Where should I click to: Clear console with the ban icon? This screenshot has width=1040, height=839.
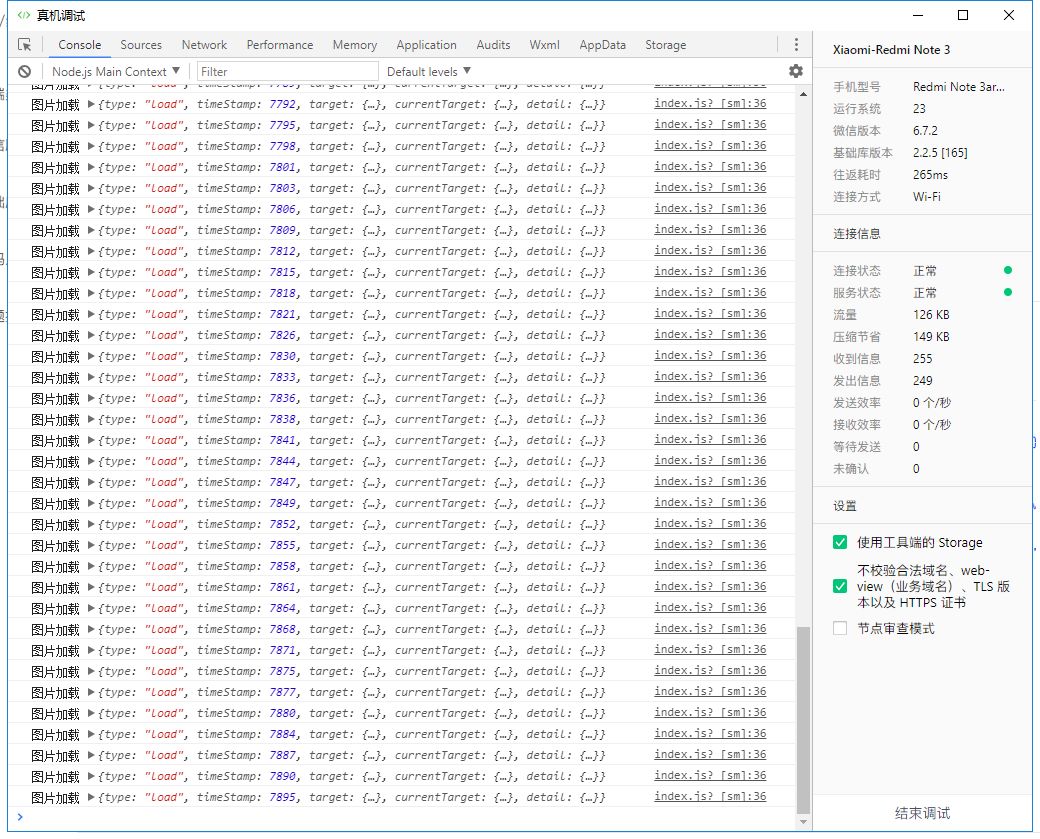[25, 71]
